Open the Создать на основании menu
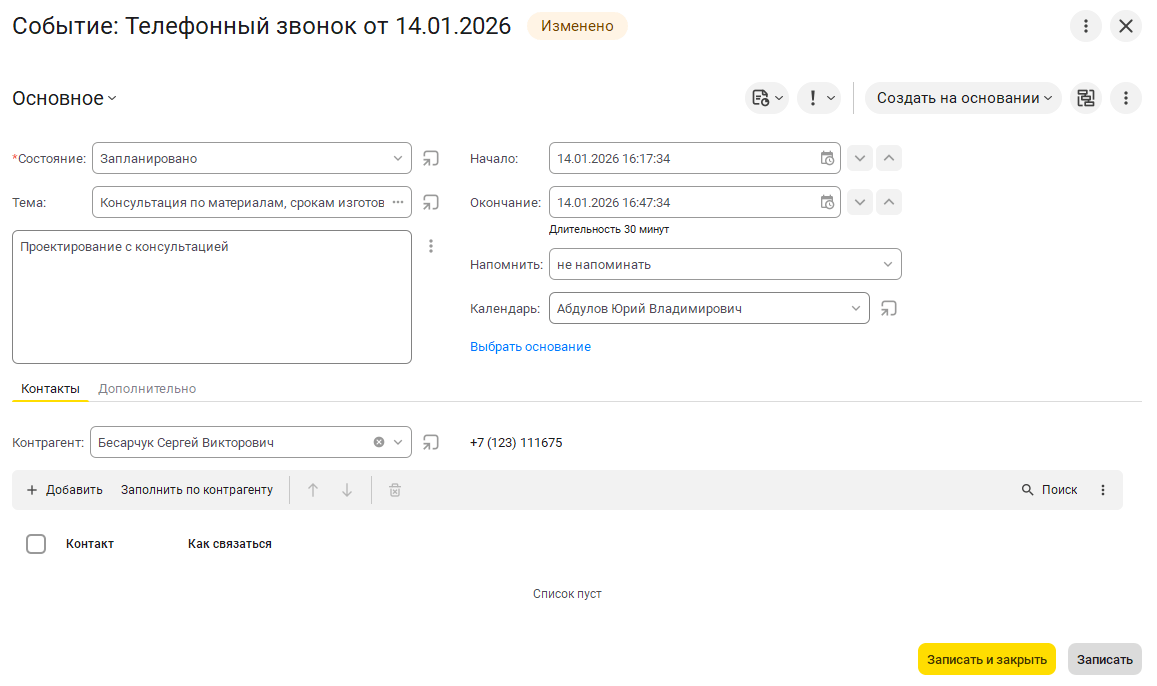This screenshot has height=686, width=1157. pos(962,98)
